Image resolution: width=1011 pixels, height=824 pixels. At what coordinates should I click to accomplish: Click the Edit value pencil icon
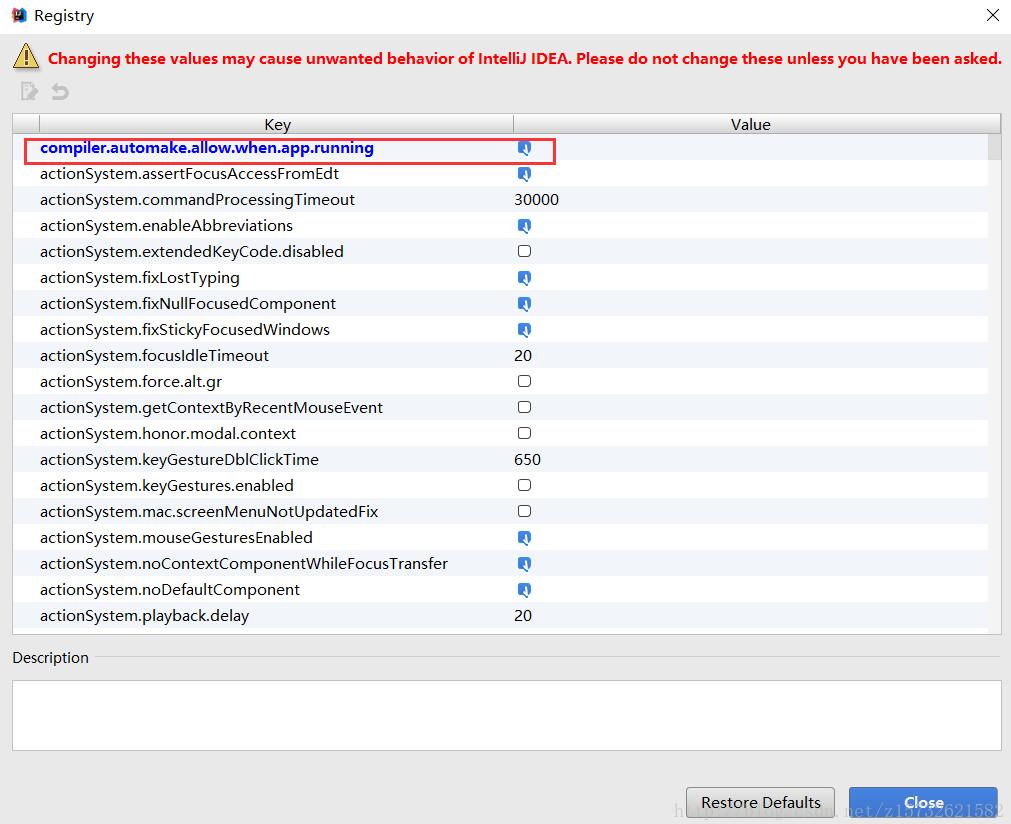coord(30,92)
